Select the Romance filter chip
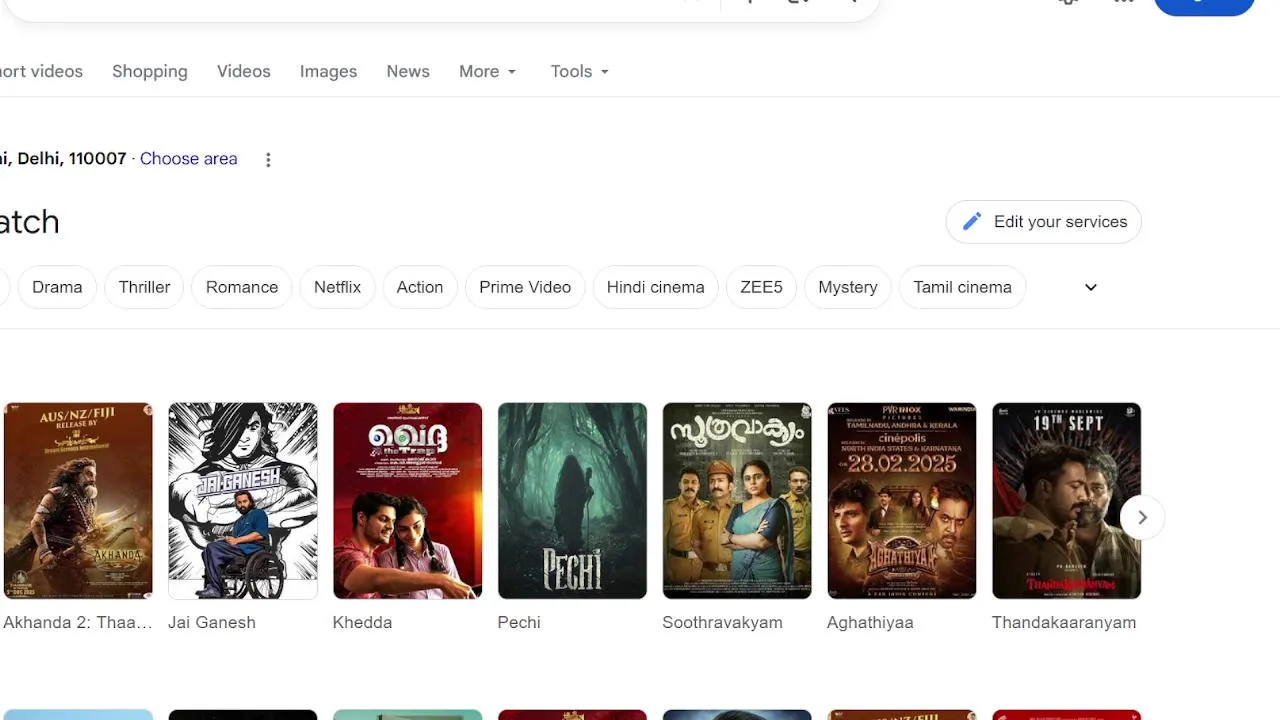The image size is (1280, 720). click(242, 287)
